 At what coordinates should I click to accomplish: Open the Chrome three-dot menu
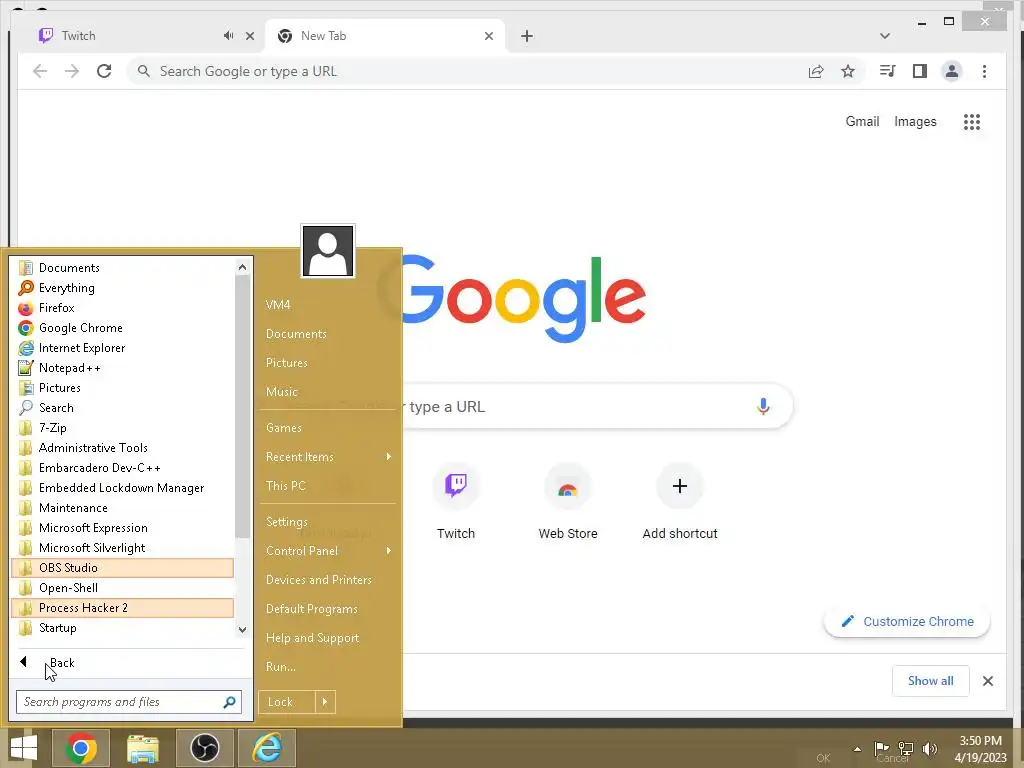(x=984, y=71)
